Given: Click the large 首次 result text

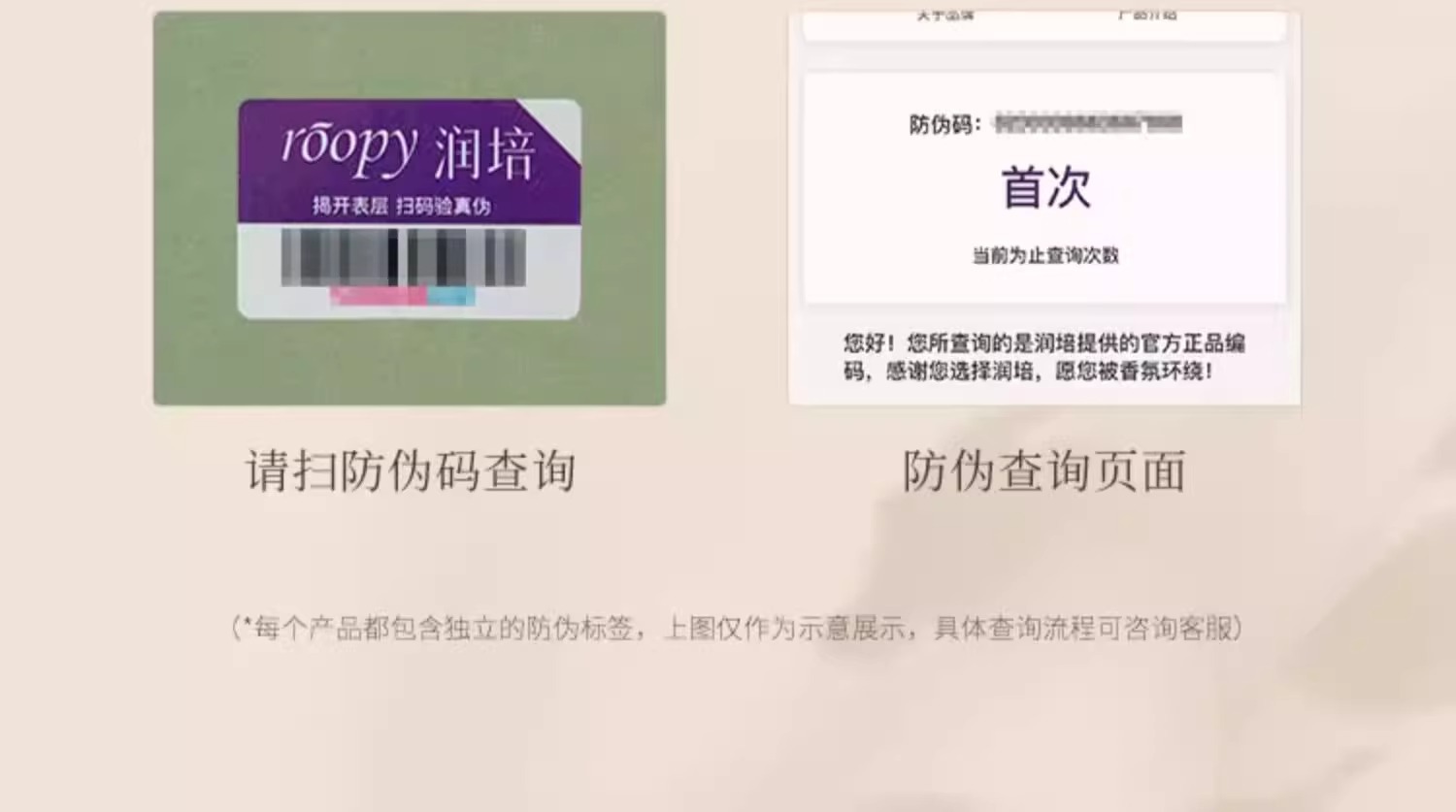Looking at the screenshot, I should [1045, 187].
